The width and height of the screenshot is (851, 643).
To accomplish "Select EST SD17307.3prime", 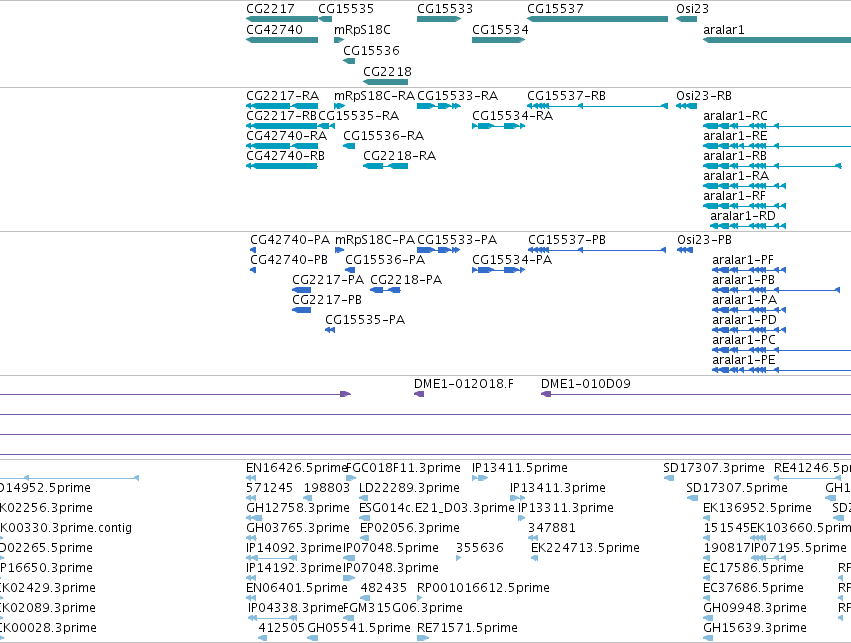I will coord(714,468).
